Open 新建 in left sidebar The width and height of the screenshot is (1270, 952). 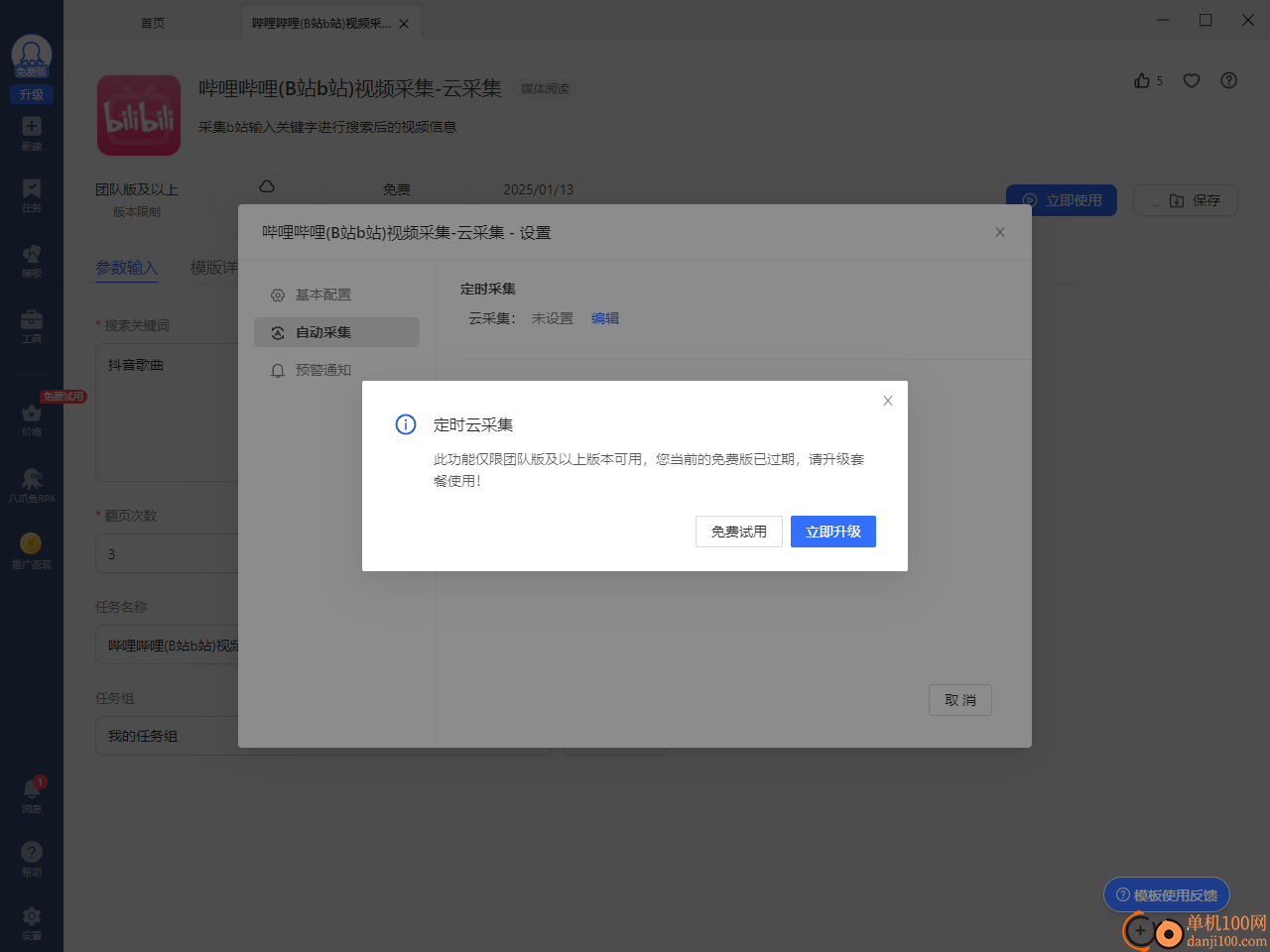click(x=32, y=133)
